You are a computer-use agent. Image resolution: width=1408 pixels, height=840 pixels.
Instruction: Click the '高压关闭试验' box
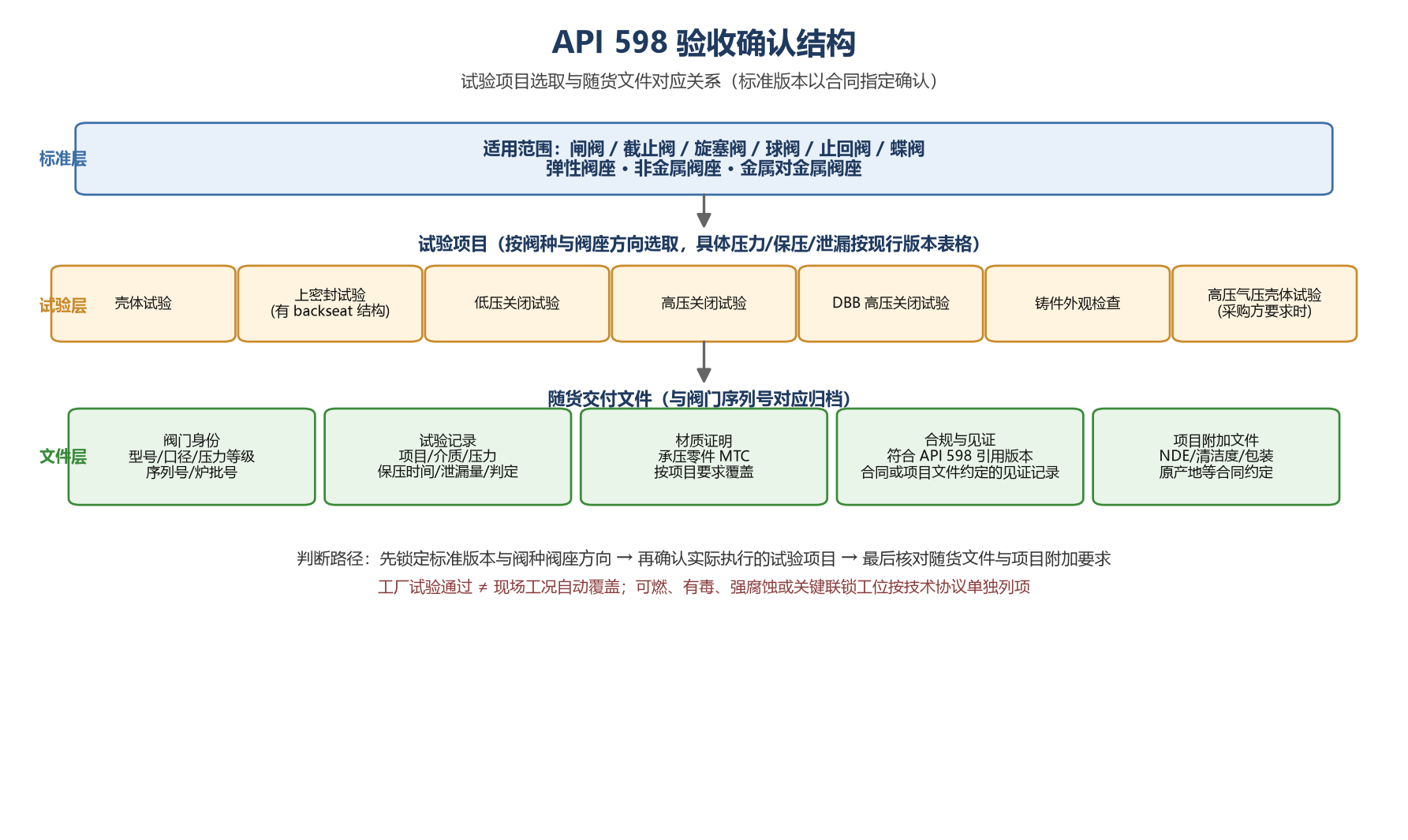click(x=704, y=304)
